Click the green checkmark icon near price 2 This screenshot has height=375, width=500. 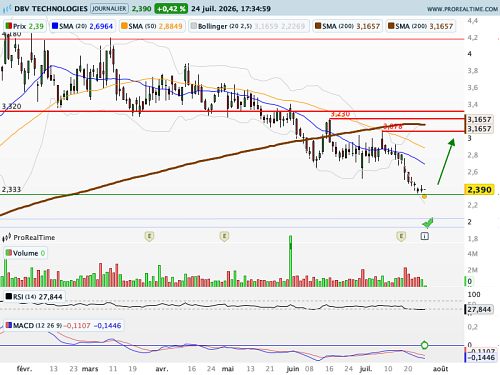(x=427, y=222)
